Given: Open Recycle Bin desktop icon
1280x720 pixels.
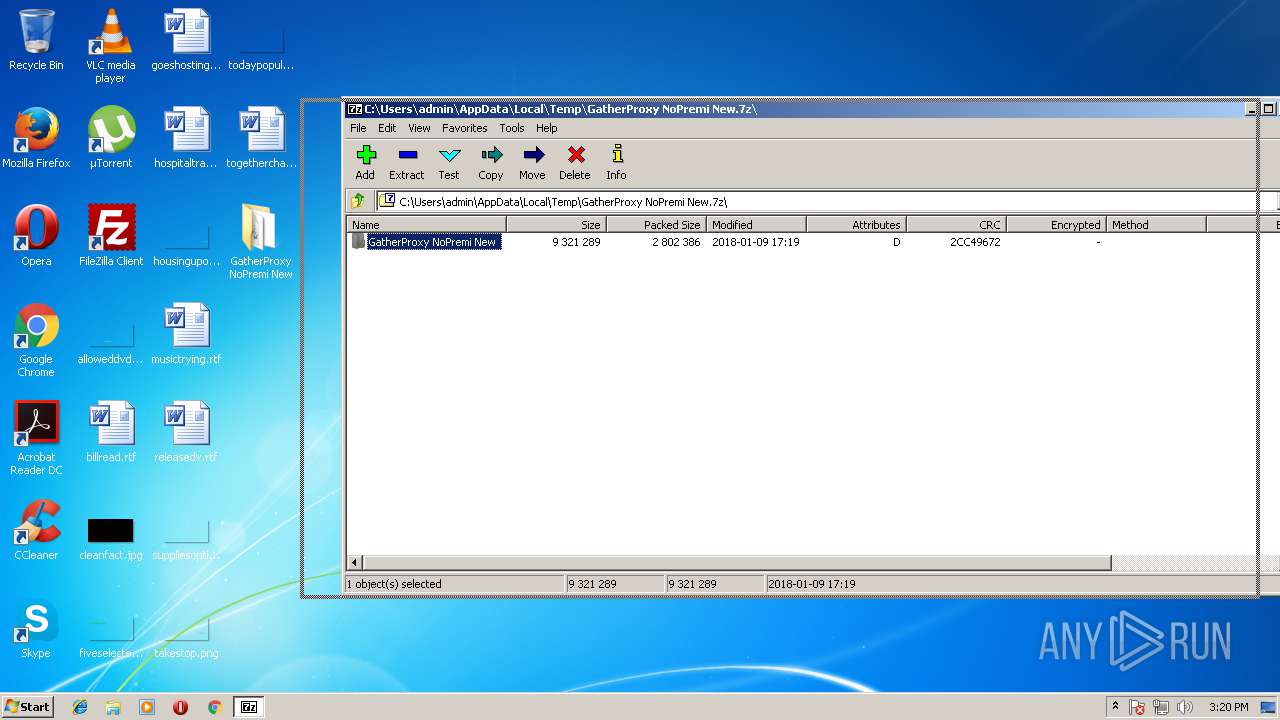Looking at the screenshot, I should 36,40.
